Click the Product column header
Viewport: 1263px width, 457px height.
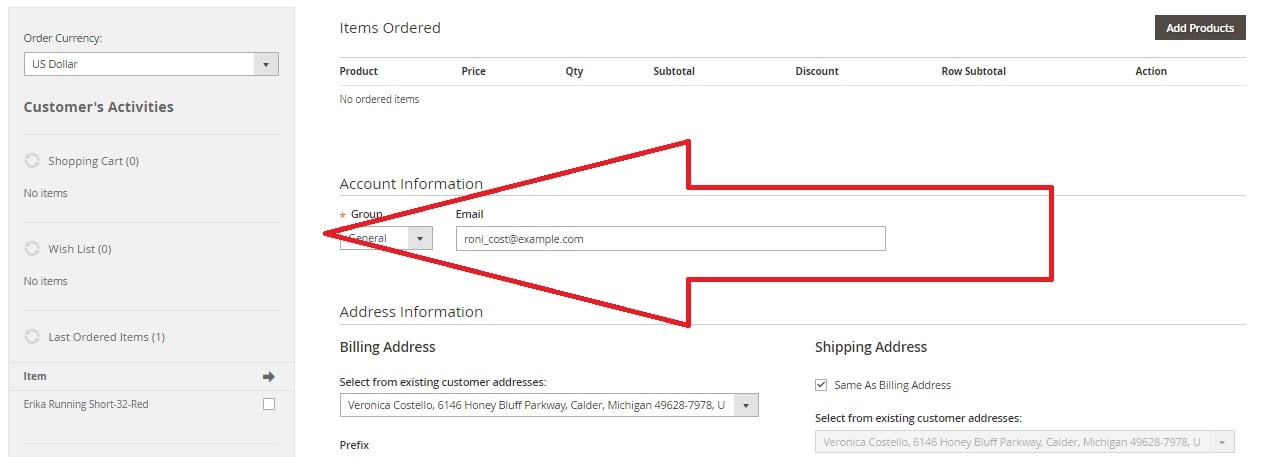pyautogui.click(x=359, y=71)
